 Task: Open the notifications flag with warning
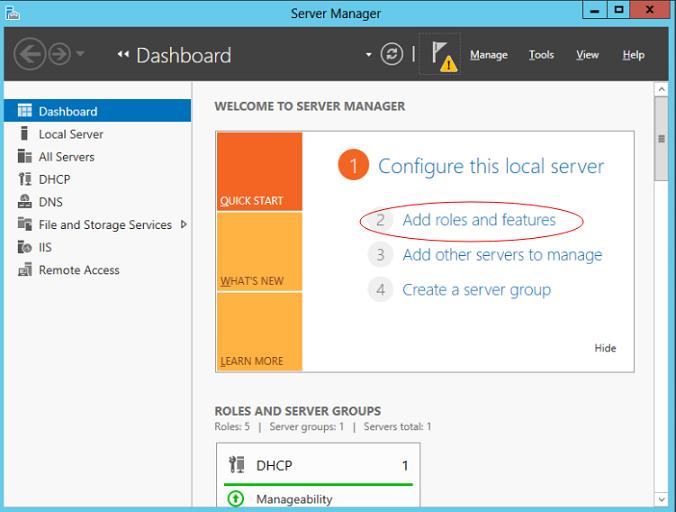[442, 56]
